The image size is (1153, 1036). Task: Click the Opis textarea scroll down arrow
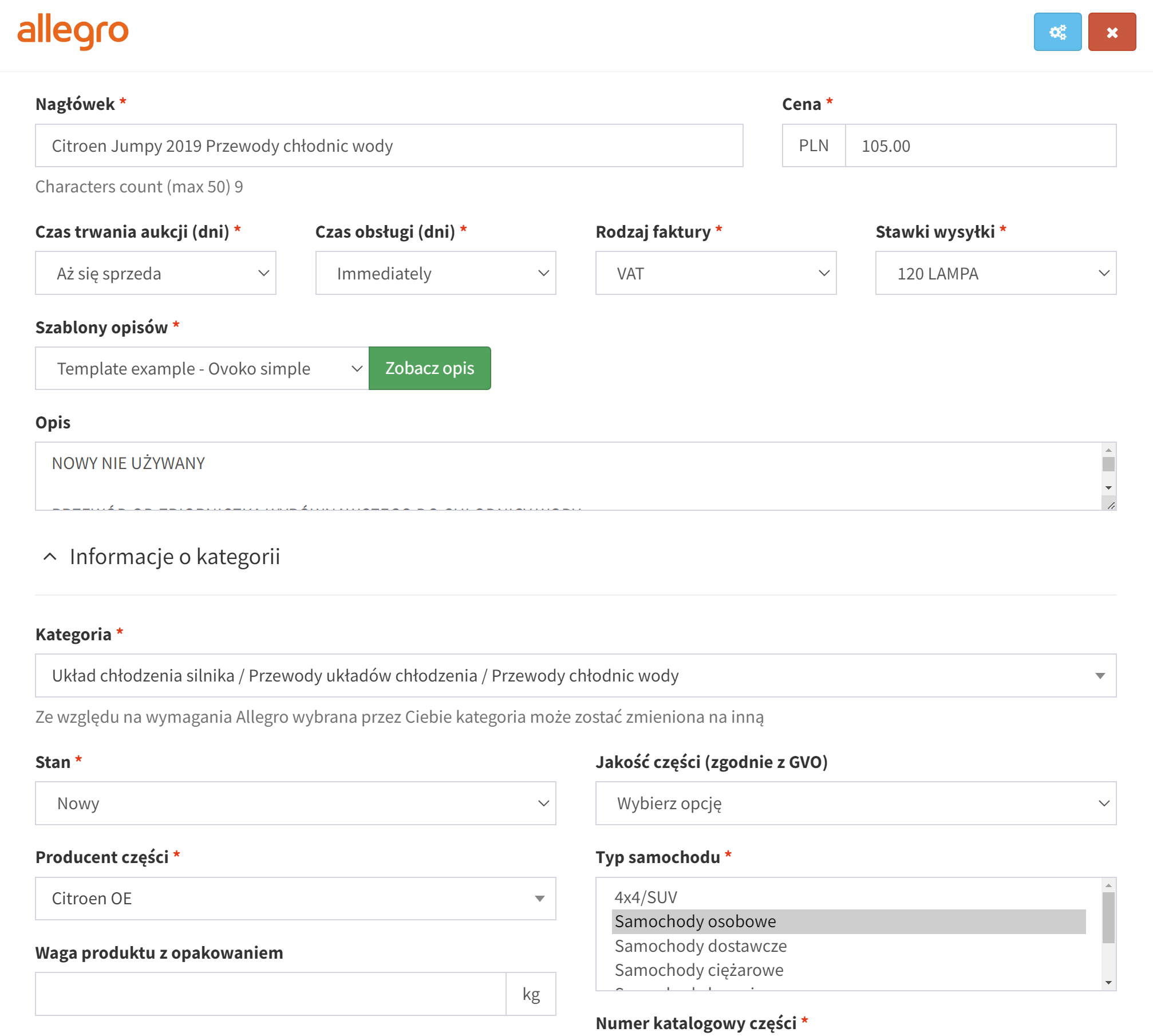pyautogui.click(x=1108, y=488)
